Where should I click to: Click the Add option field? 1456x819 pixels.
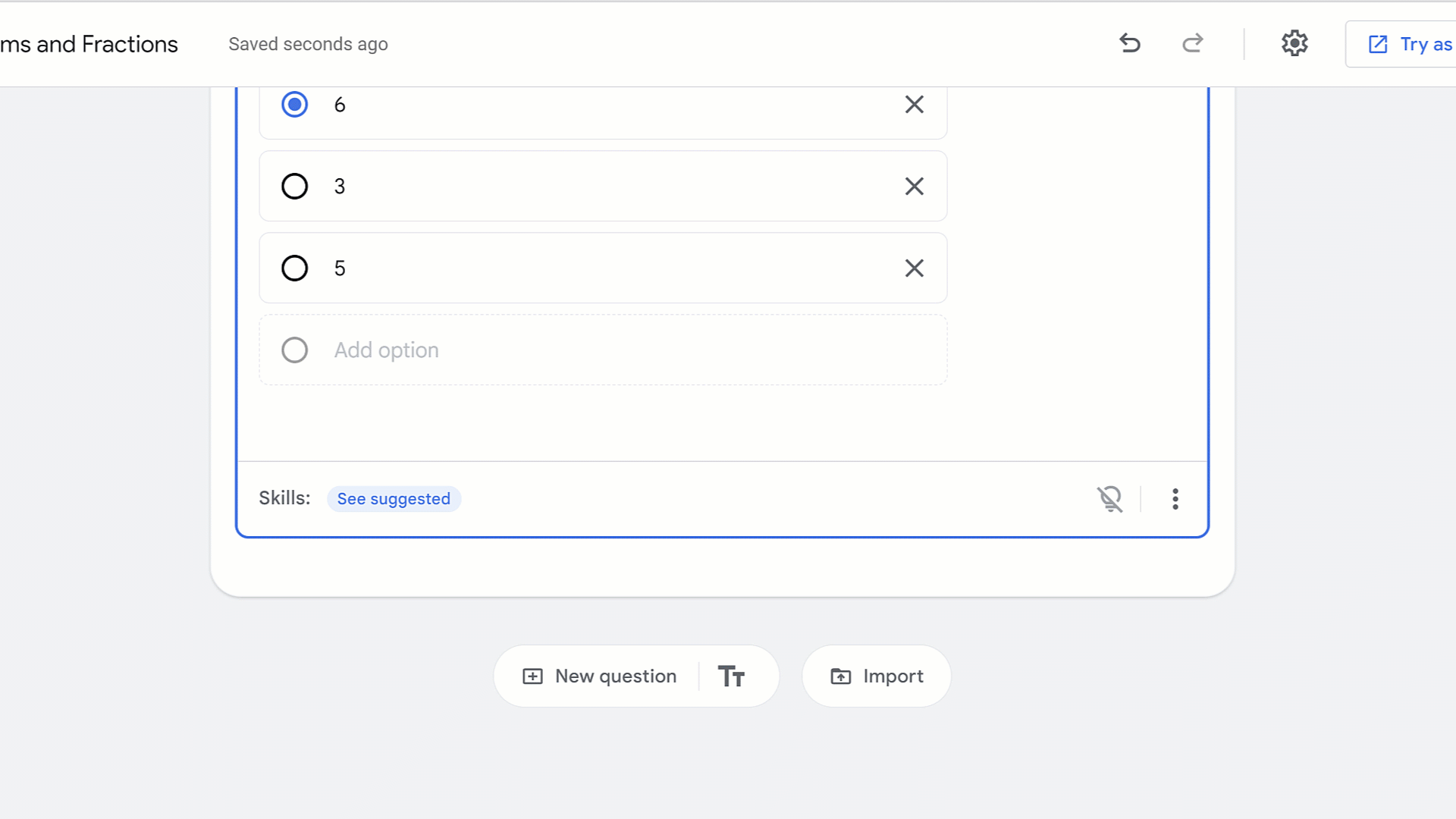tap(607, 350)
